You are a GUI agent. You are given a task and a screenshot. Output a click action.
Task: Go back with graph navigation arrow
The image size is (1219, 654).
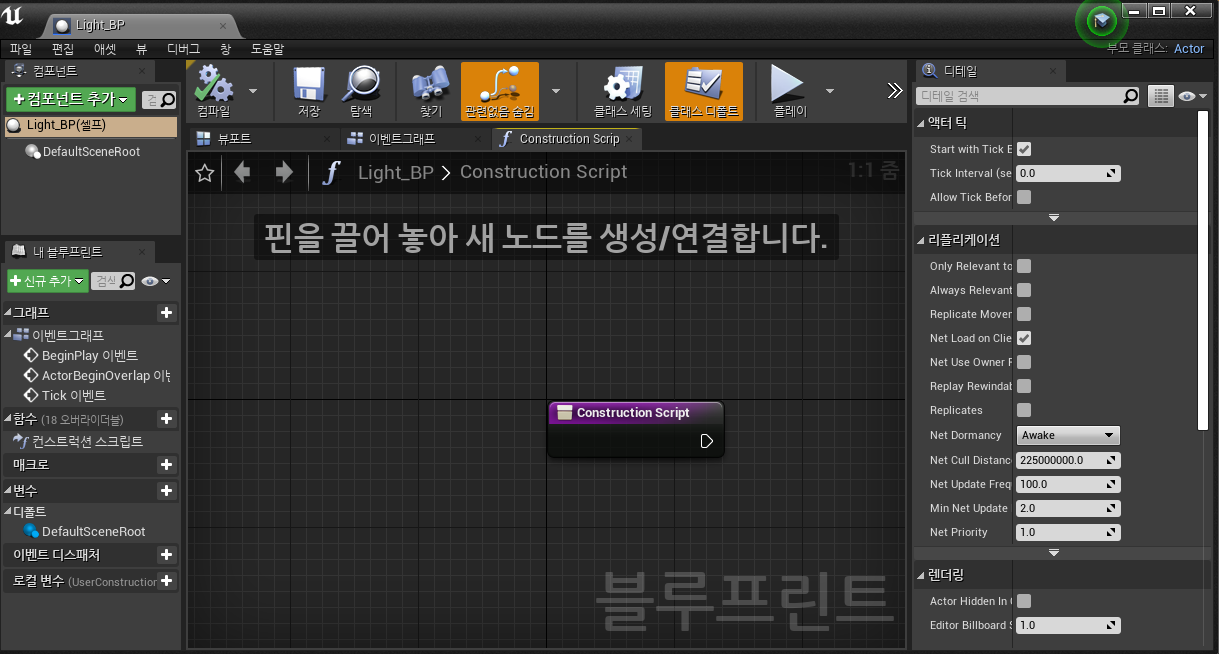point(242,172)
